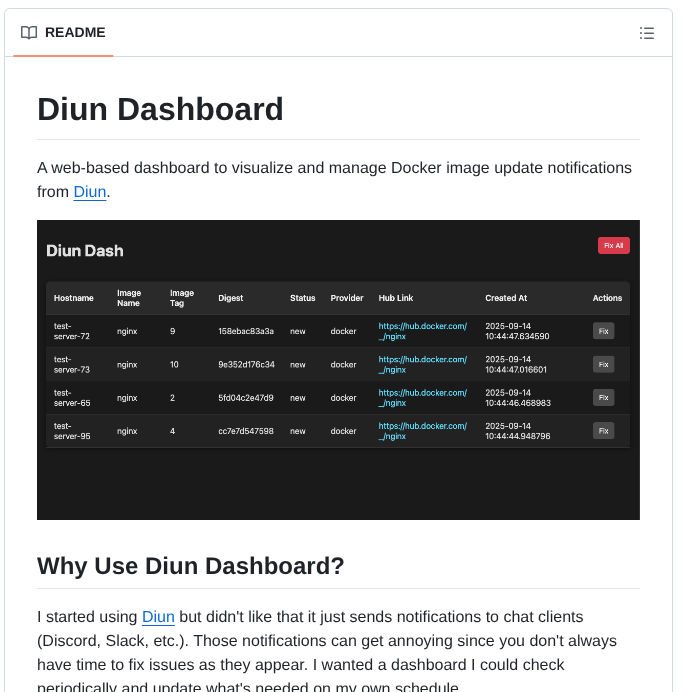Click the Digest column header
The width and height of the screenshot is (686, 692).
tap(230, 298)
